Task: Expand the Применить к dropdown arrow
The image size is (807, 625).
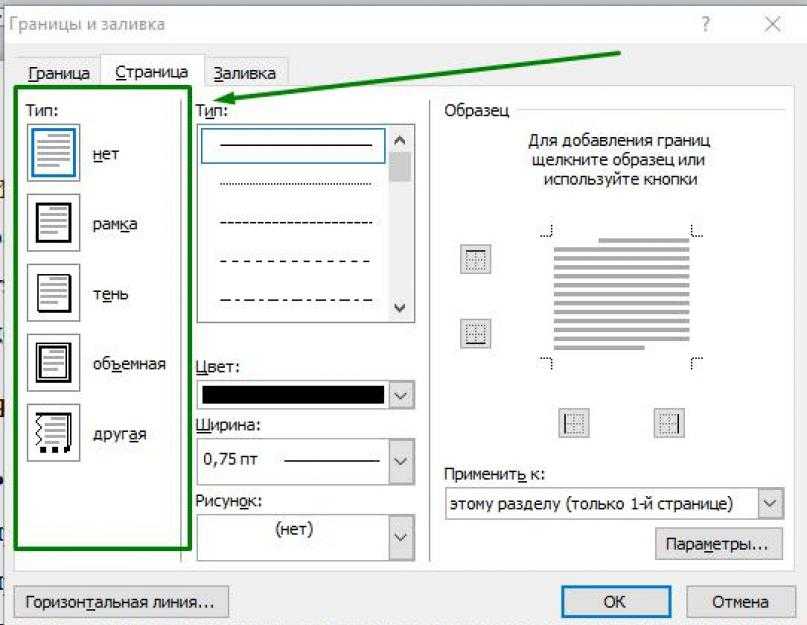Action: 770,503
